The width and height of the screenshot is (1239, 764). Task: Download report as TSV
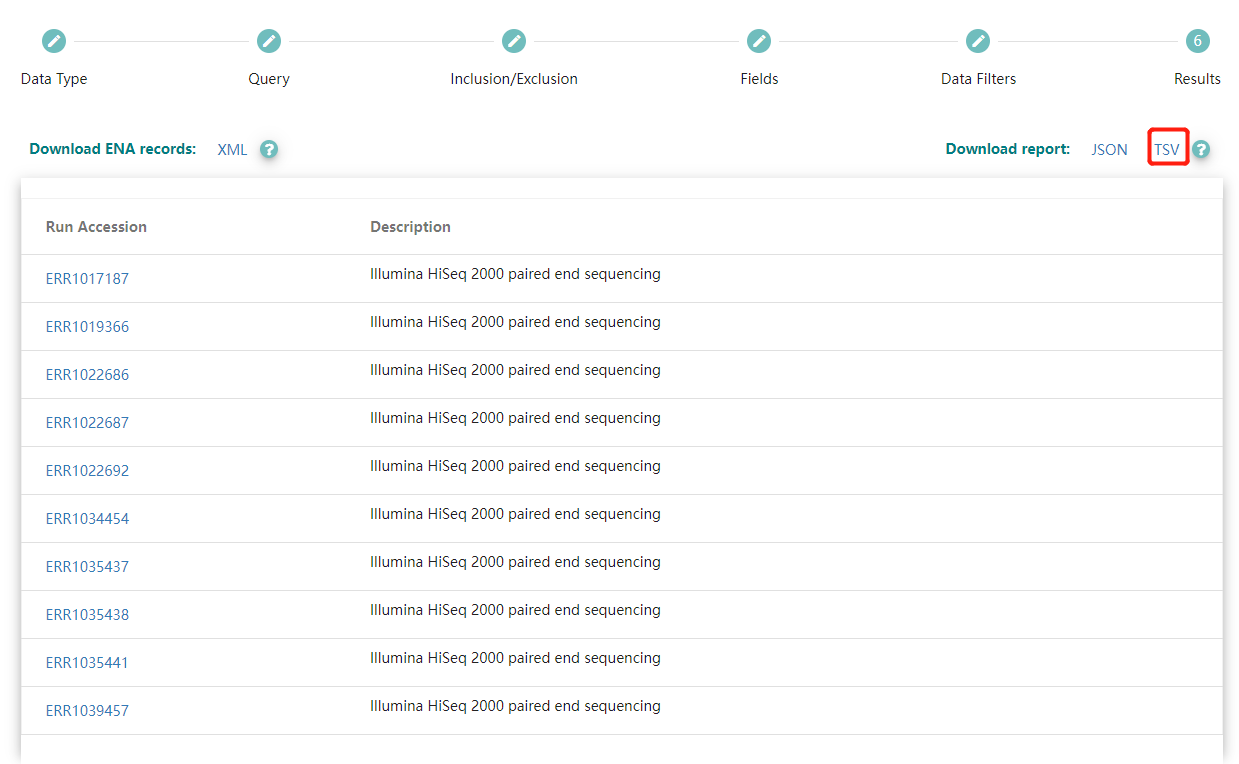pyautogui.click(x=1167, y=149)
